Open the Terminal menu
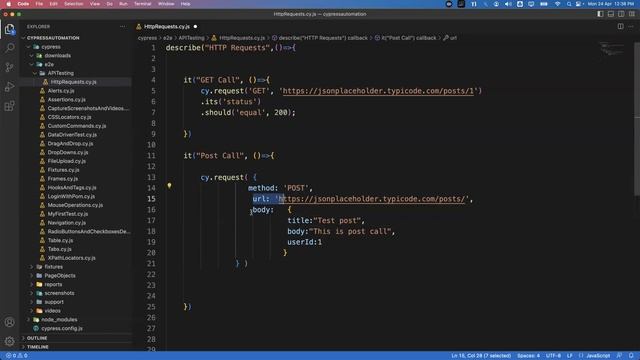The height and width of the screenshot is (360, 640). [142, 4]
